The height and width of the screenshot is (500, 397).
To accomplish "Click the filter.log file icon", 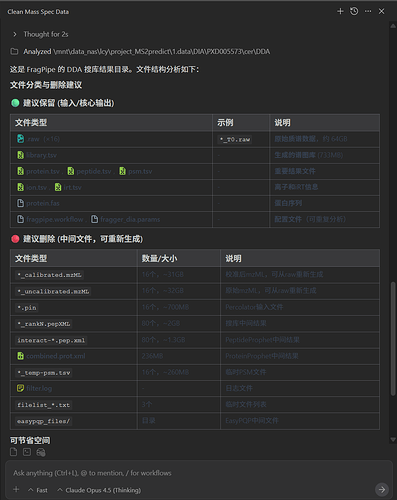I will point(20,388).
